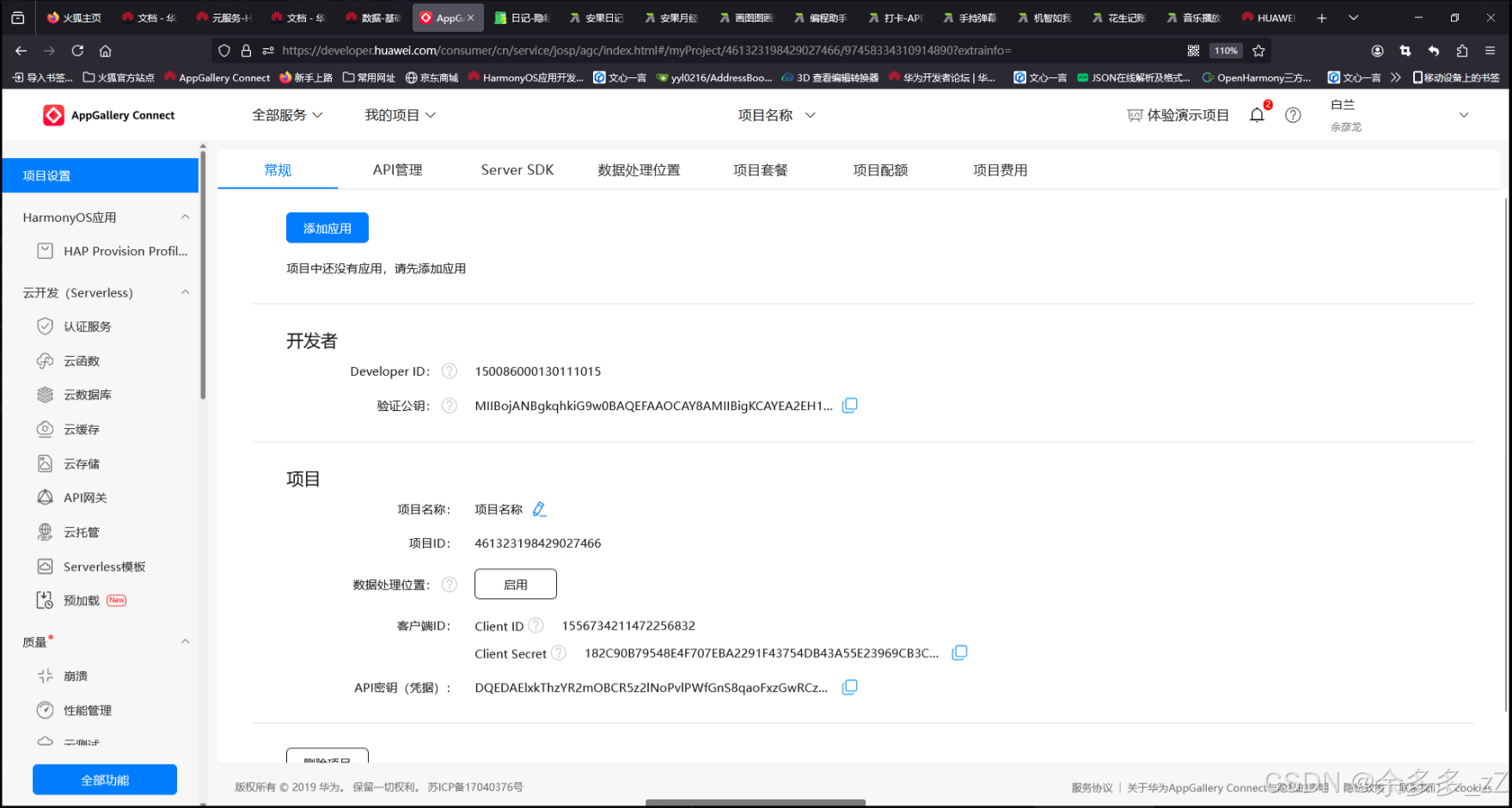Click the sidebar vertical scrollbar
This screenshot has height=808, width=1512.
(203, 275)
